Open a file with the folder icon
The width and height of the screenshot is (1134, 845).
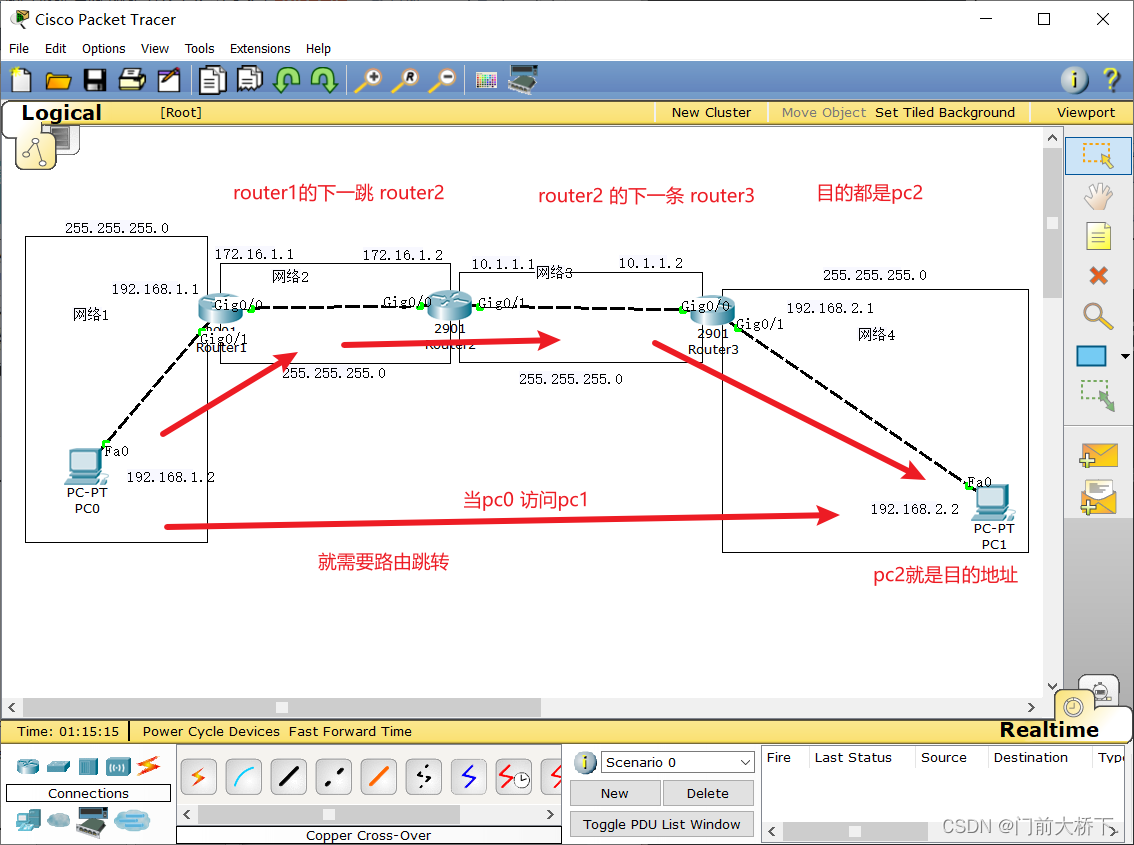click(x=58, y=80)
